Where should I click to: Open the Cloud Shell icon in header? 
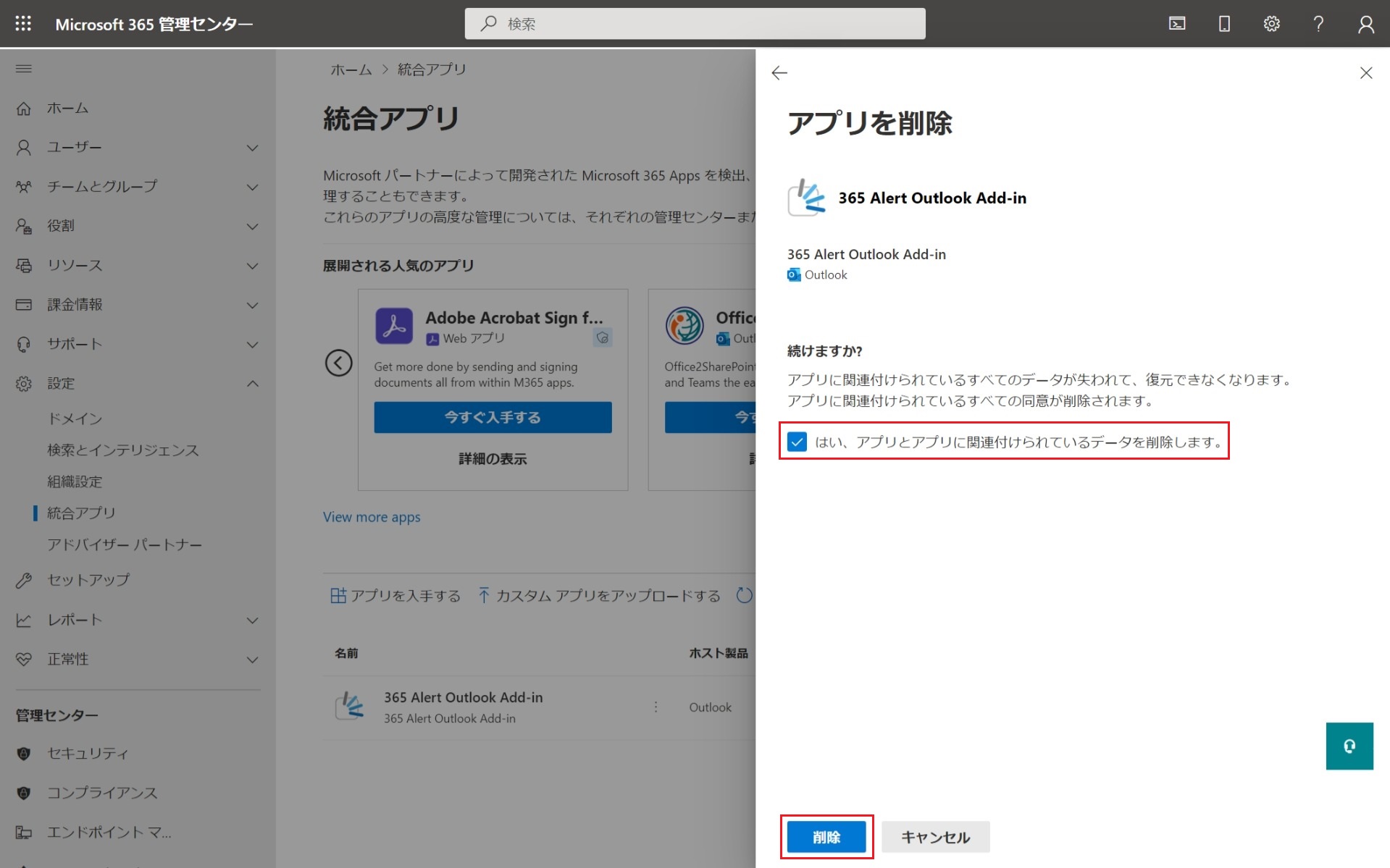[x=1177, y=24]
